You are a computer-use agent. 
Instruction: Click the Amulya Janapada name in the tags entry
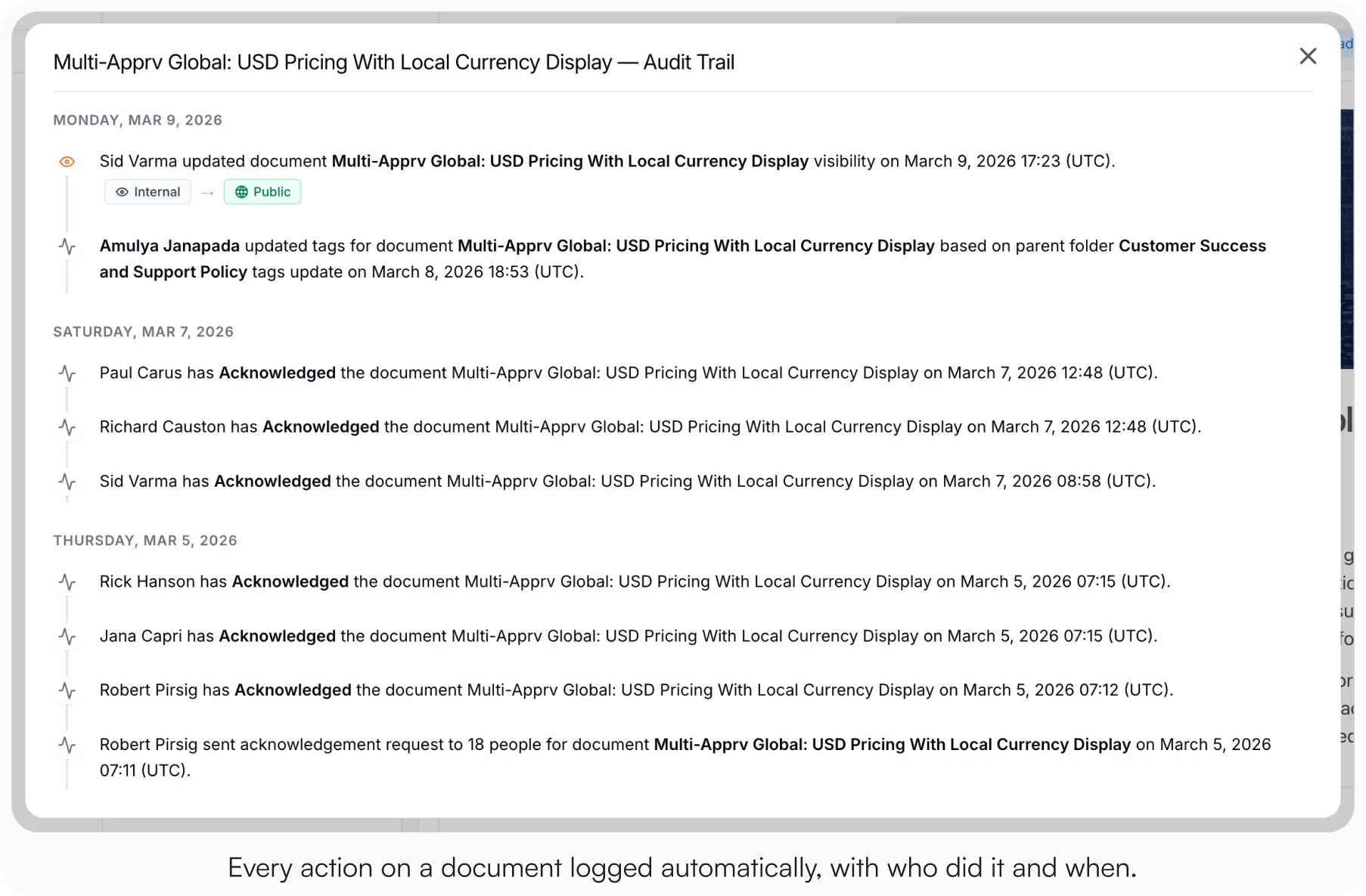(x=169, y=246)
